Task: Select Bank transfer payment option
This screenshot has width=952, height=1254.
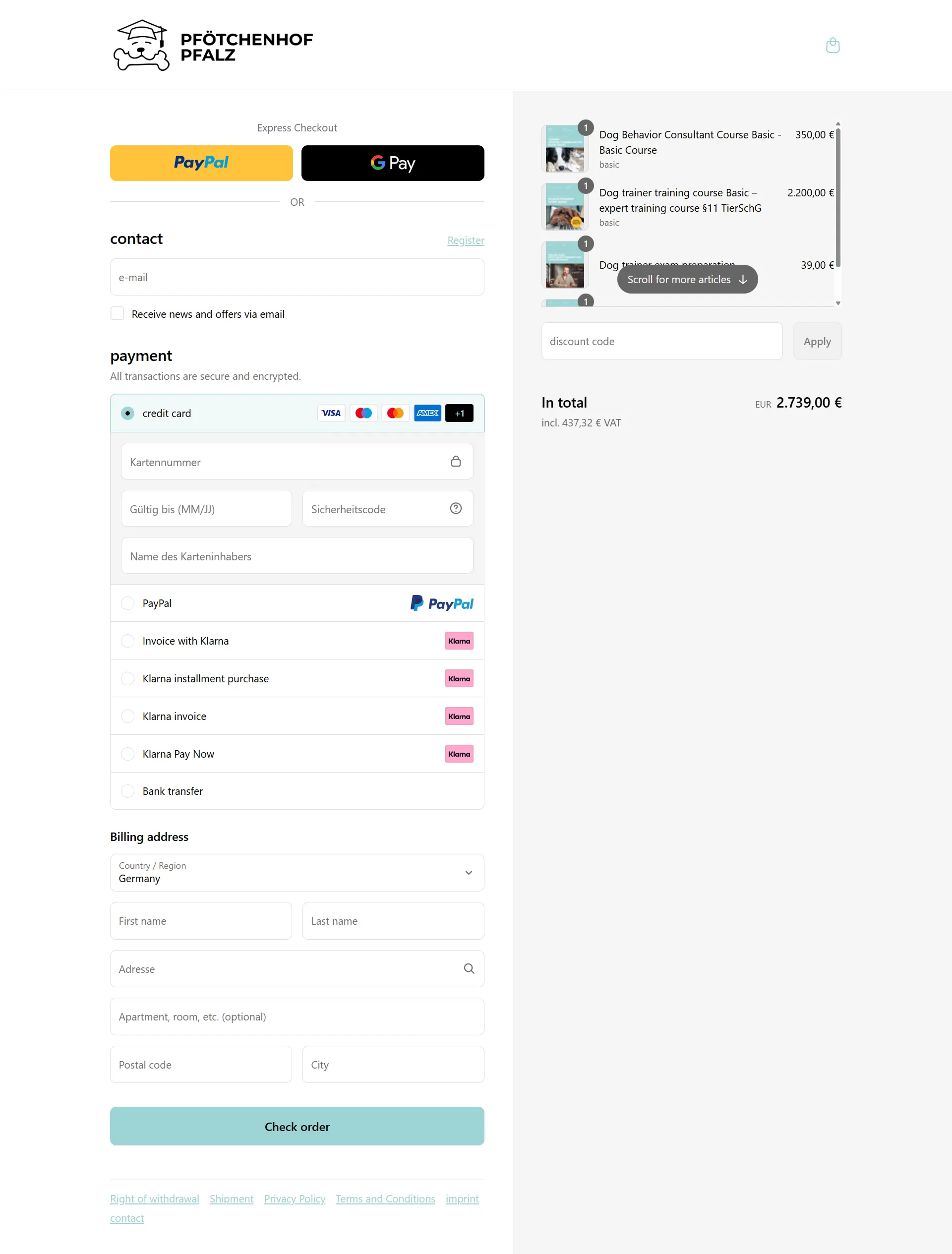Action: [127, 791]
